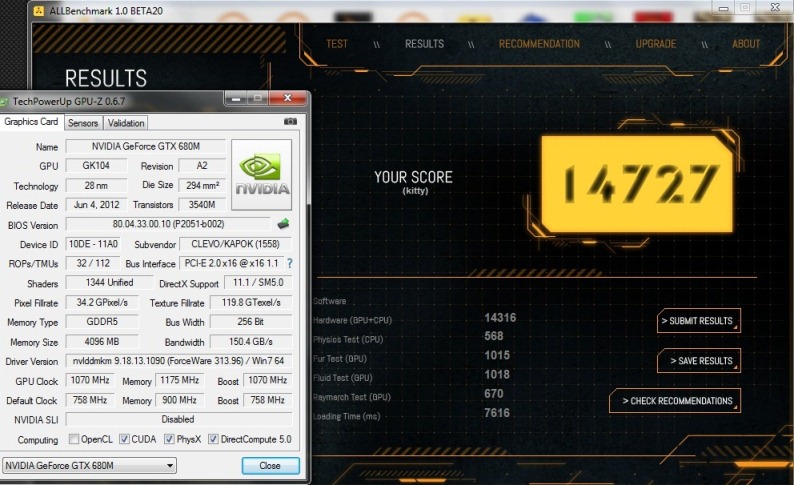Image resolution: width=794 pixels, height=485 pixels.
Task: Click the GPU-Z screenshot camera icon
Action: [290, 122]
